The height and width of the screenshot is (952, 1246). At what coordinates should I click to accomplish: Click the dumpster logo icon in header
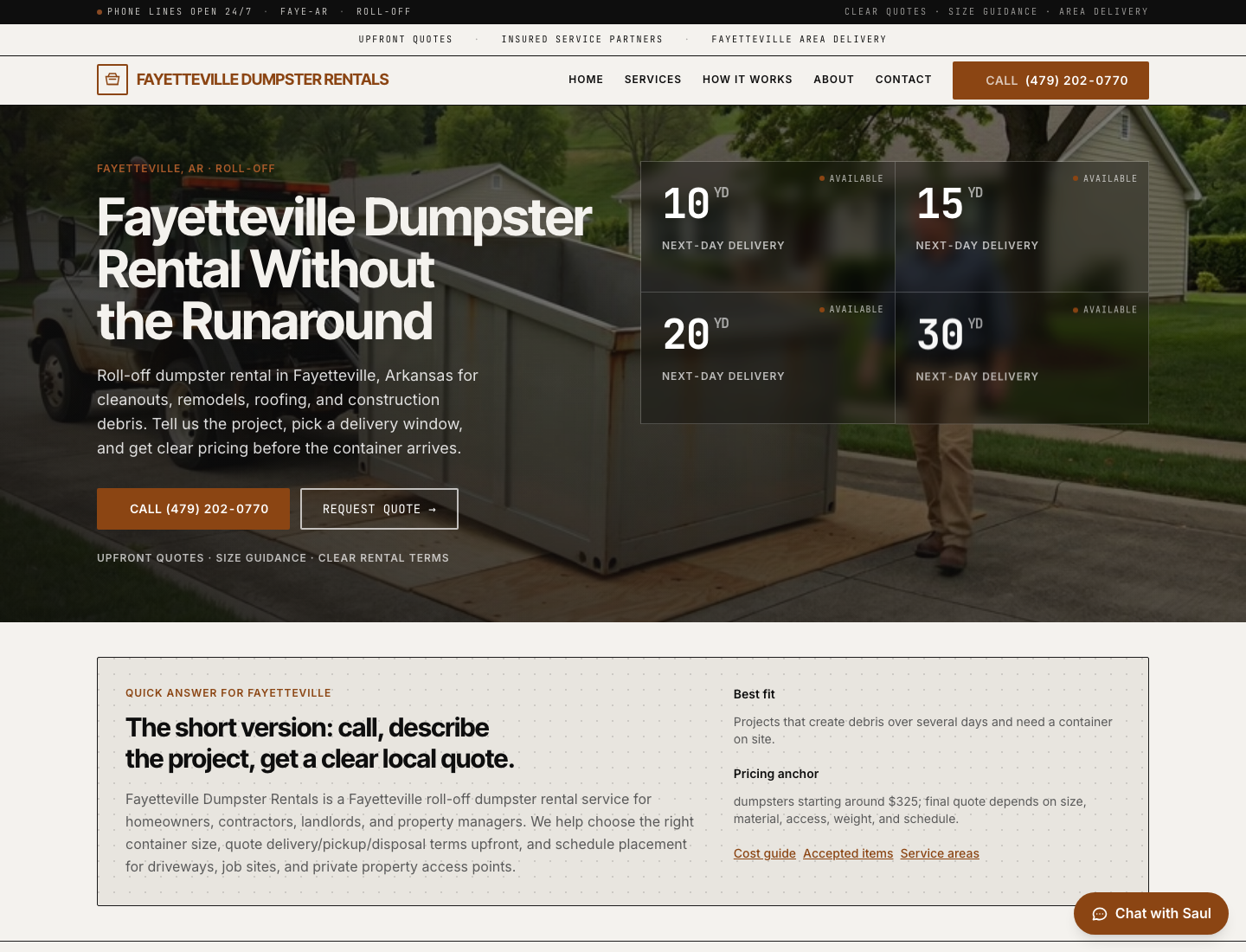(112, 80)
